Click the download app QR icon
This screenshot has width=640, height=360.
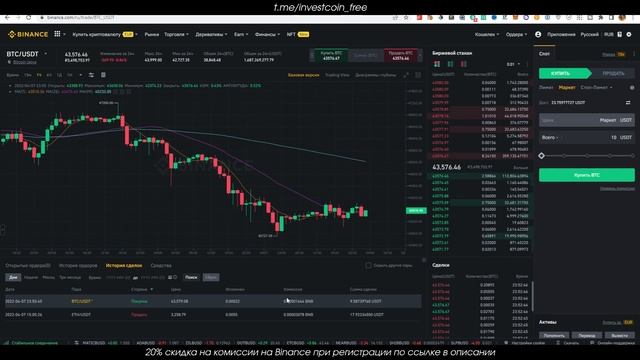point(620,34)
